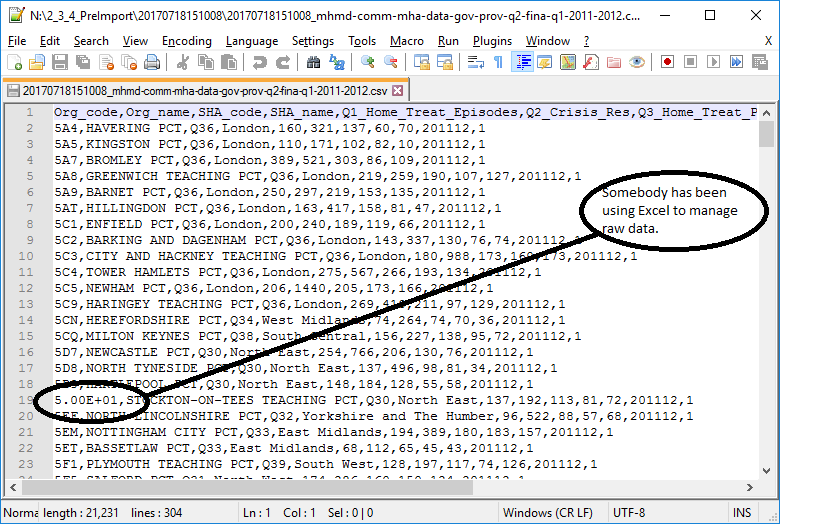The height and width of the screenshot is (524, 819).
Task: Click the Paste clipboard icon
Action: (x=229, y=63)
